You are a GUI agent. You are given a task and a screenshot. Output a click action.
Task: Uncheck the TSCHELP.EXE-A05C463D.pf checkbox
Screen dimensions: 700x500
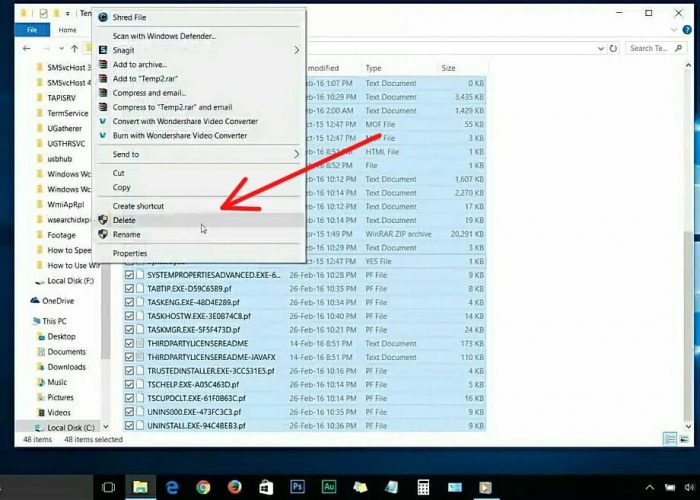coord(129,384)
